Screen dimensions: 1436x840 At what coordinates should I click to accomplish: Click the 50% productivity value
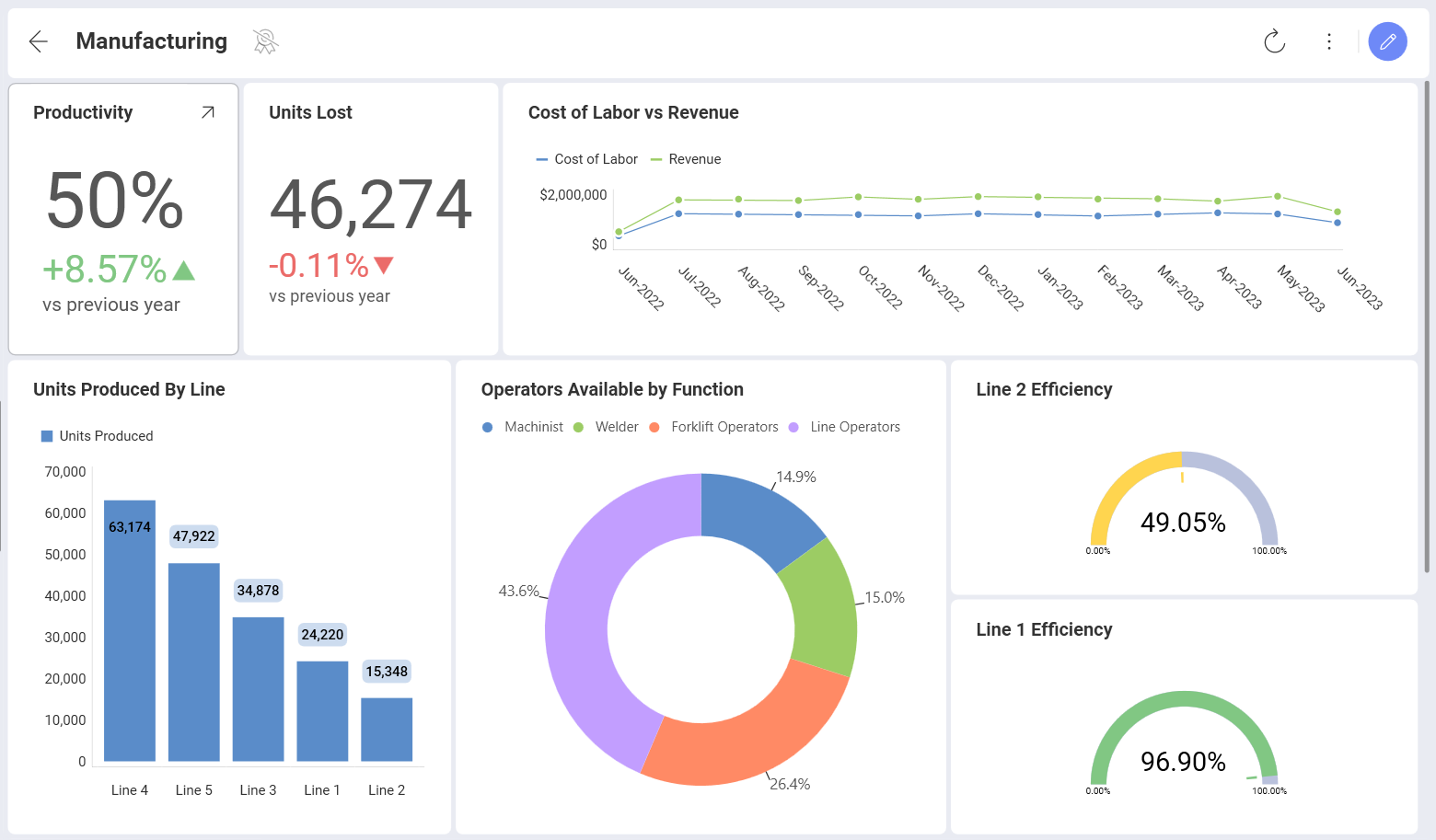click(115, 200)
